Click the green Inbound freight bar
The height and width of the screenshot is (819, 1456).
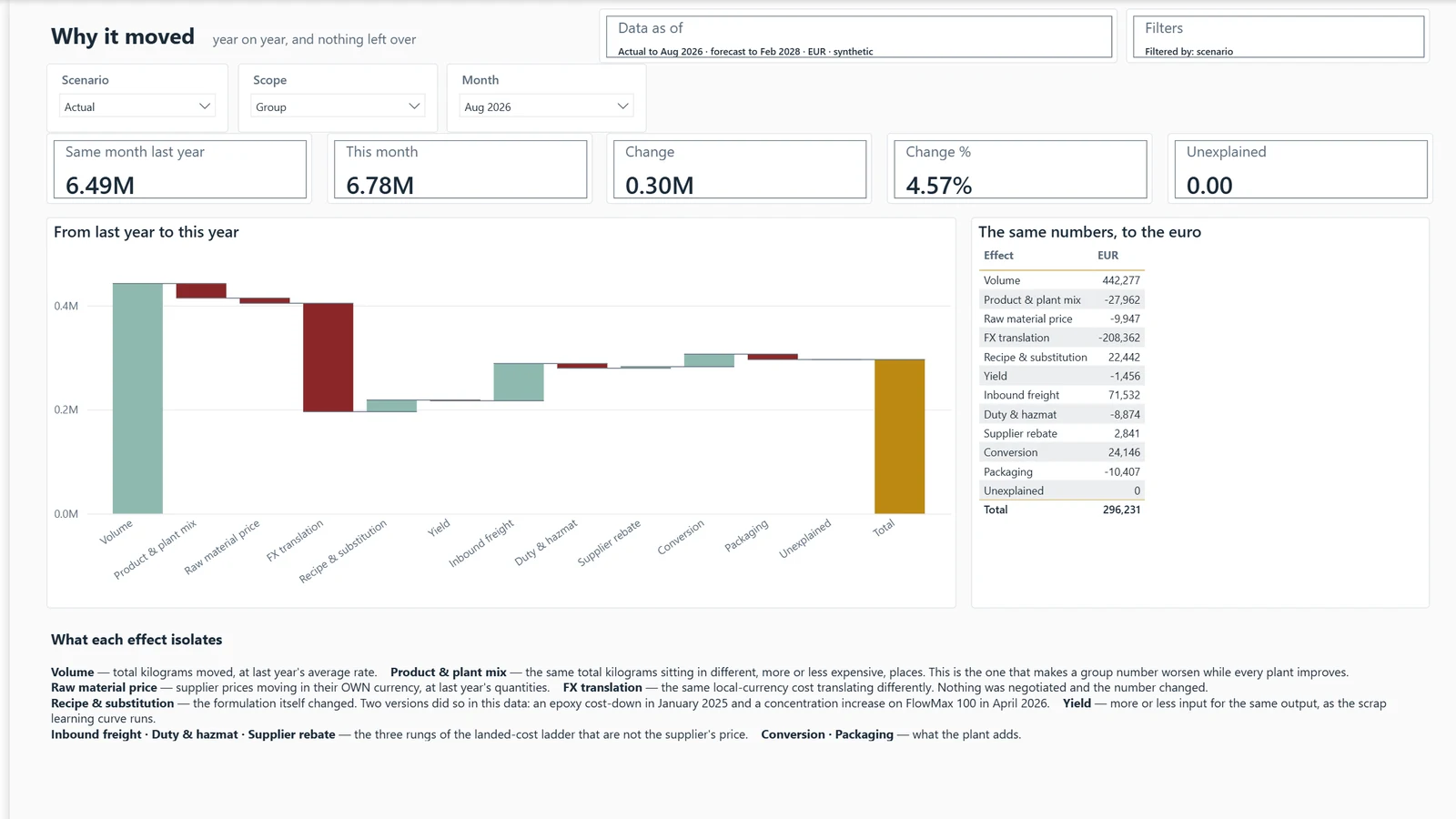click(519, 382)
